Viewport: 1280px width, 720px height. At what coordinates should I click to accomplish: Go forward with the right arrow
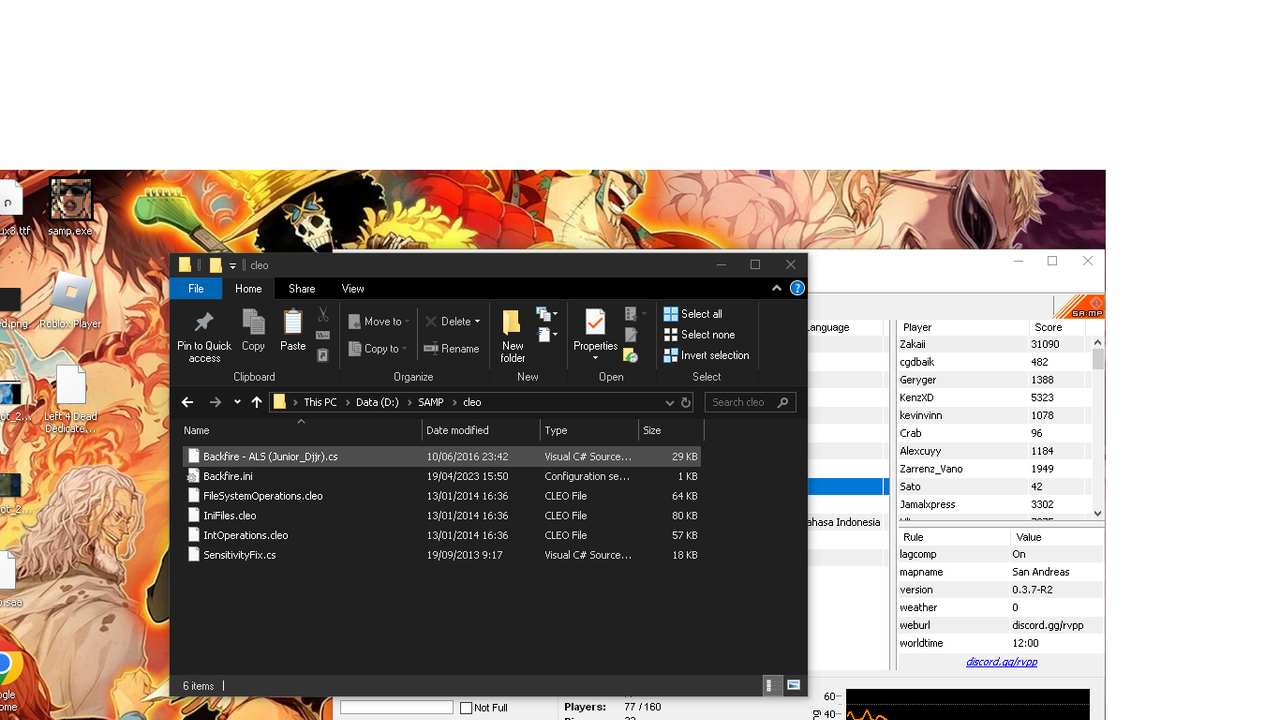(215, 402)
